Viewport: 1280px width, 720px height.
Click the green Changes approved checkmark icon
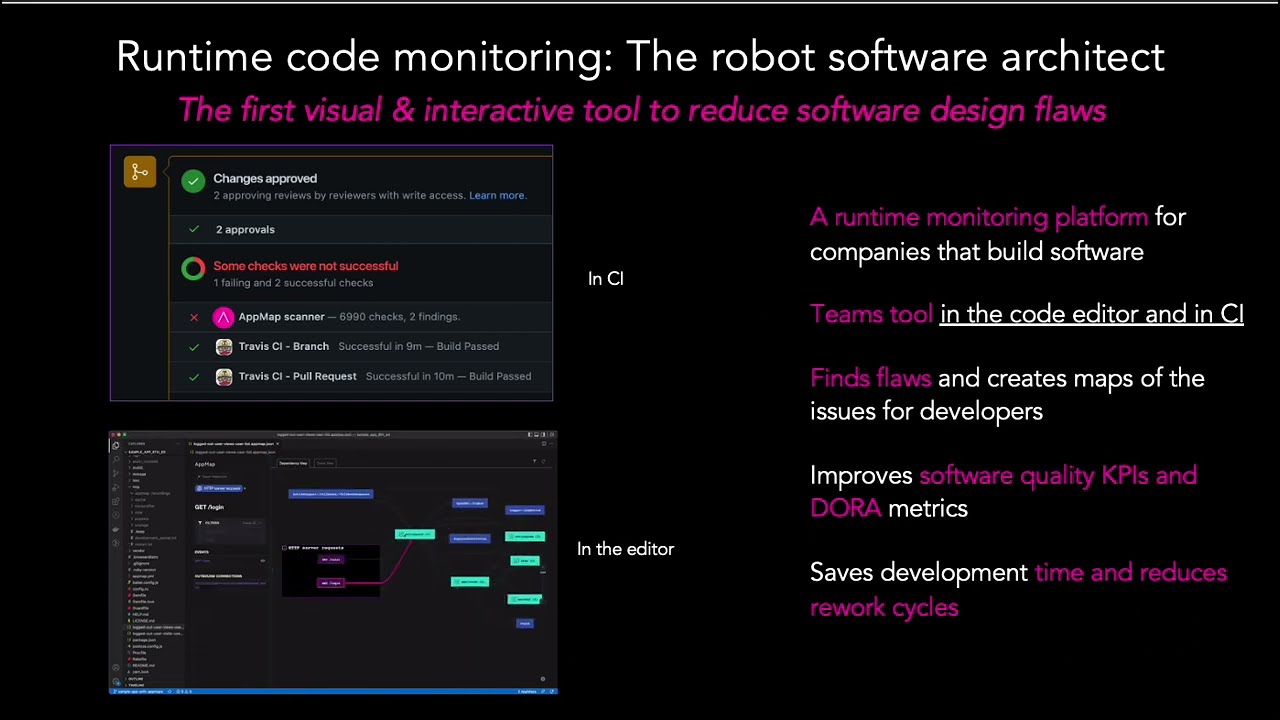tap(193, 181)
